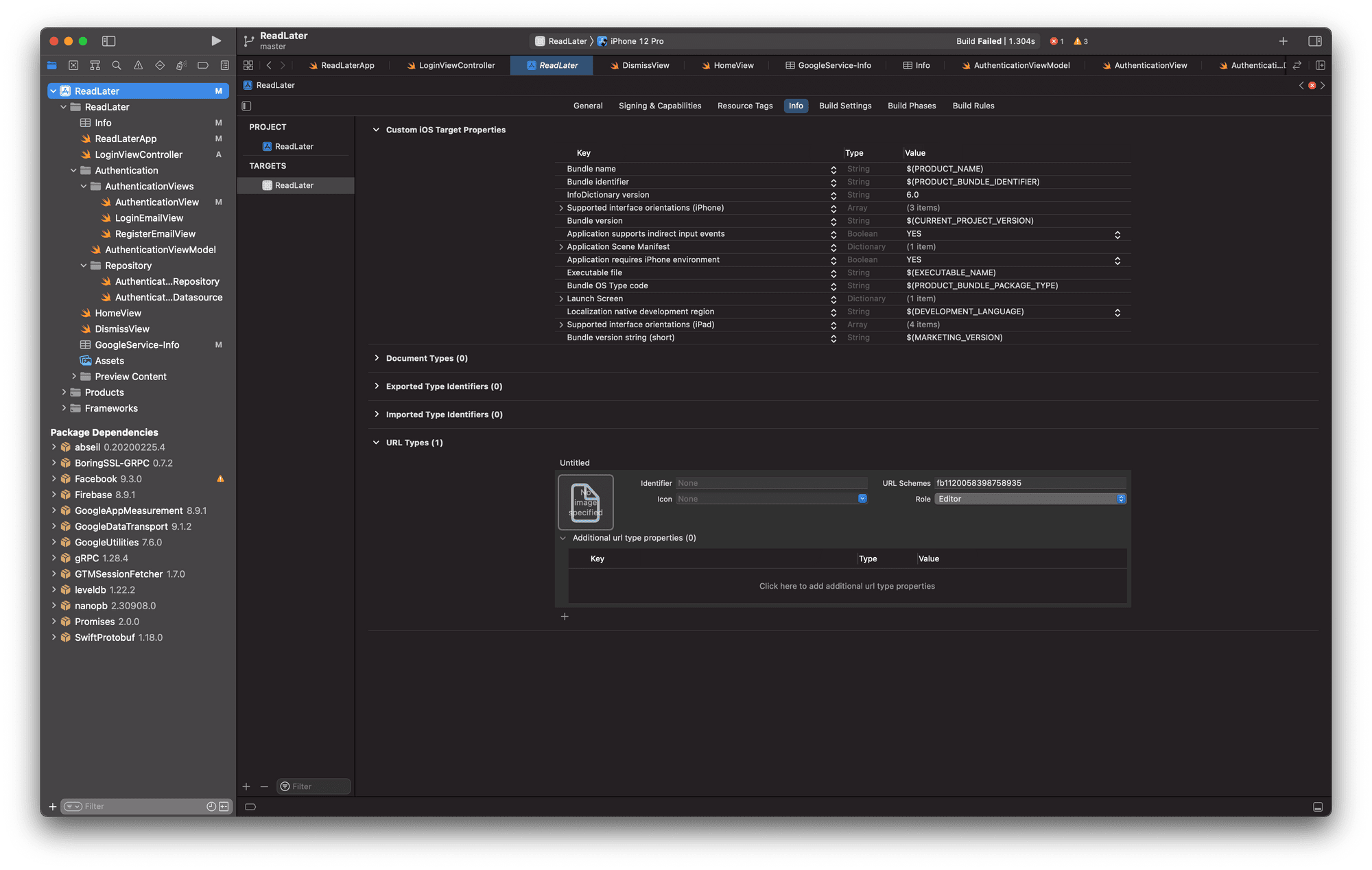The width and height of the screenshot is (1372, 870).
Task: Expand Imported Type Identifiers section
Action: [376, 414]
